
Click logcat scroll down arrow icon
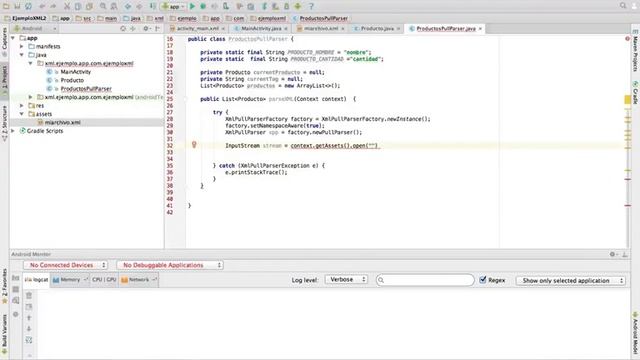[29, 329]
